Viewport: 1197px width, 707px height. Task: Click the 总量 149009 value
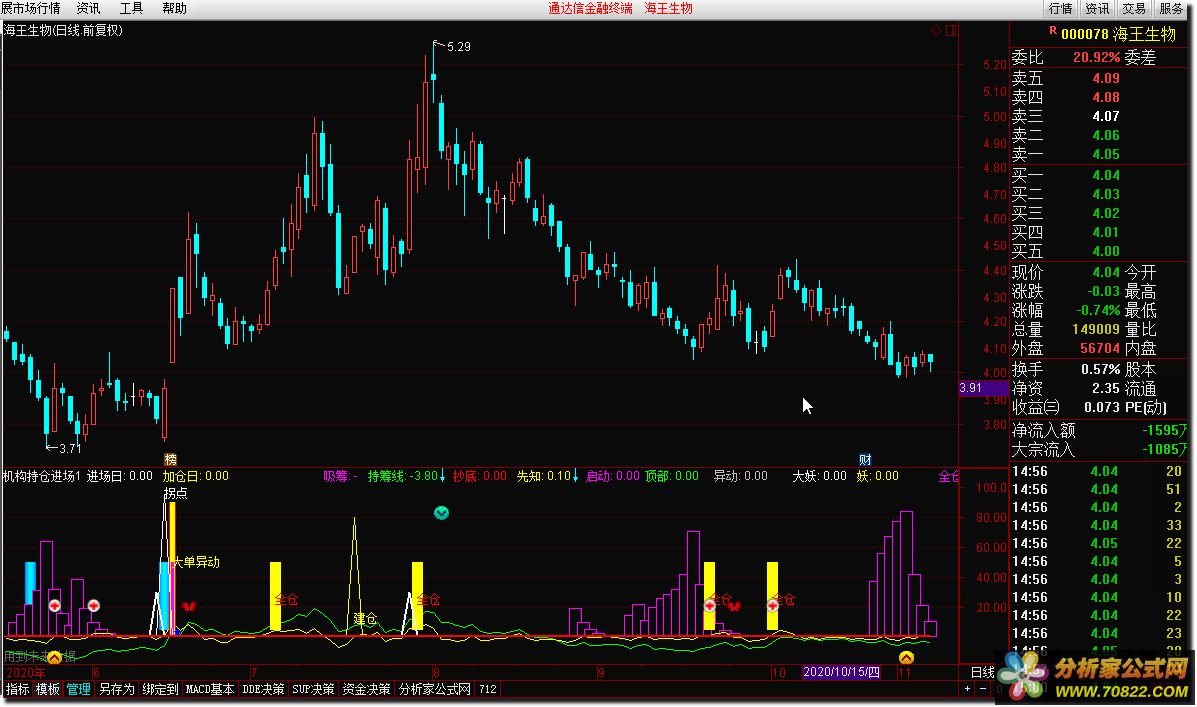point(1095,330)
